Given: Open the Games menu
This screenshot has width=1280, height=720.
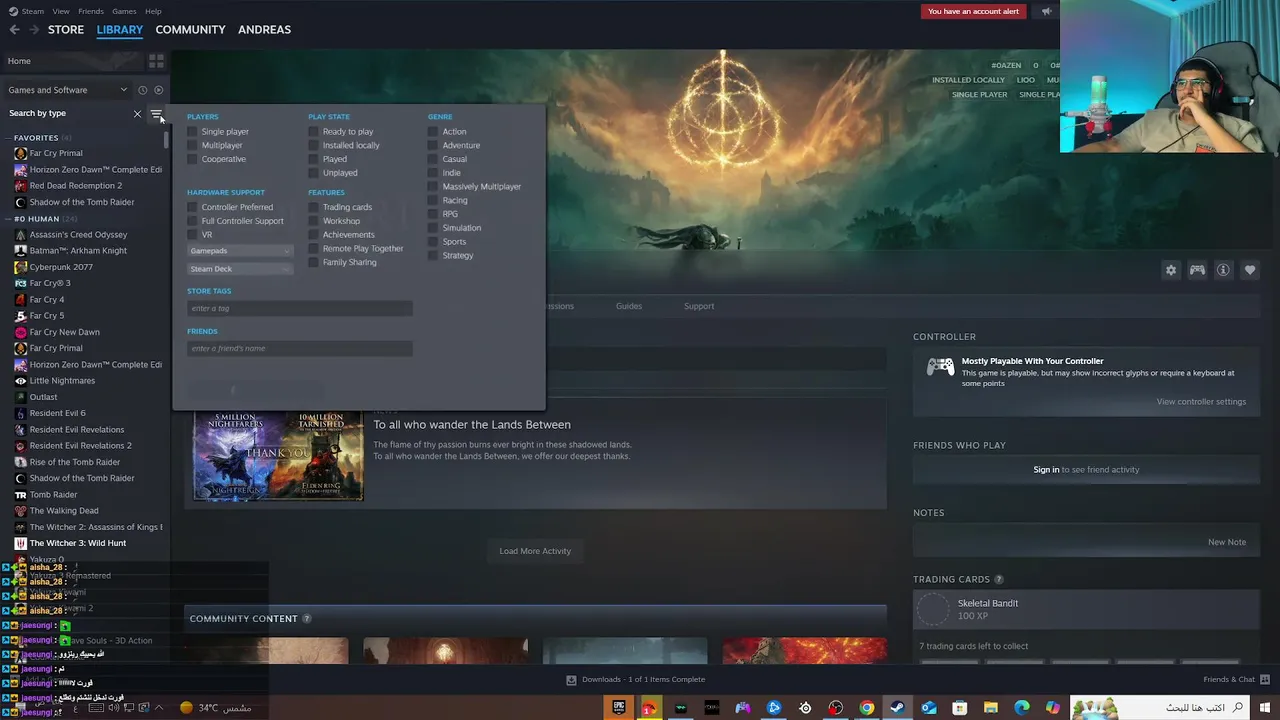Looking at the screenshot, I should pyautogui.click(x=124, y=12).
